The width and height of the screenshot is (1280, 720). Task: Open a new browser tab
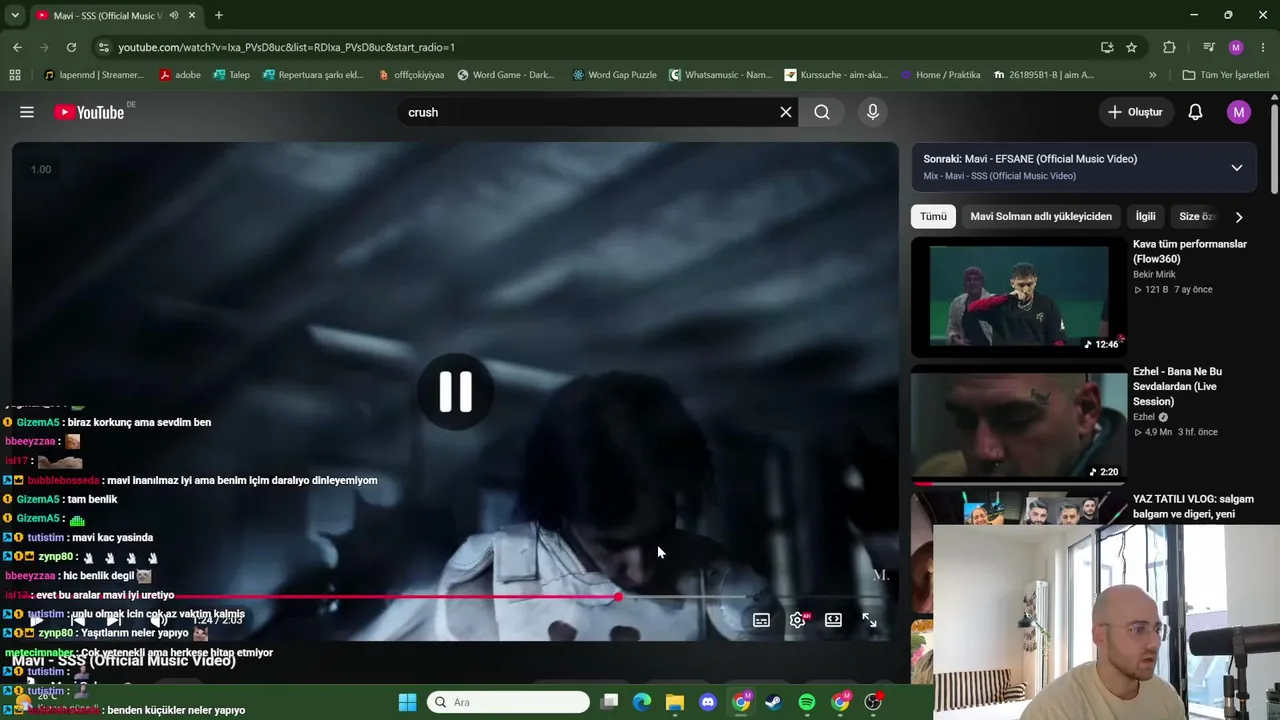(x=218, y=15)
